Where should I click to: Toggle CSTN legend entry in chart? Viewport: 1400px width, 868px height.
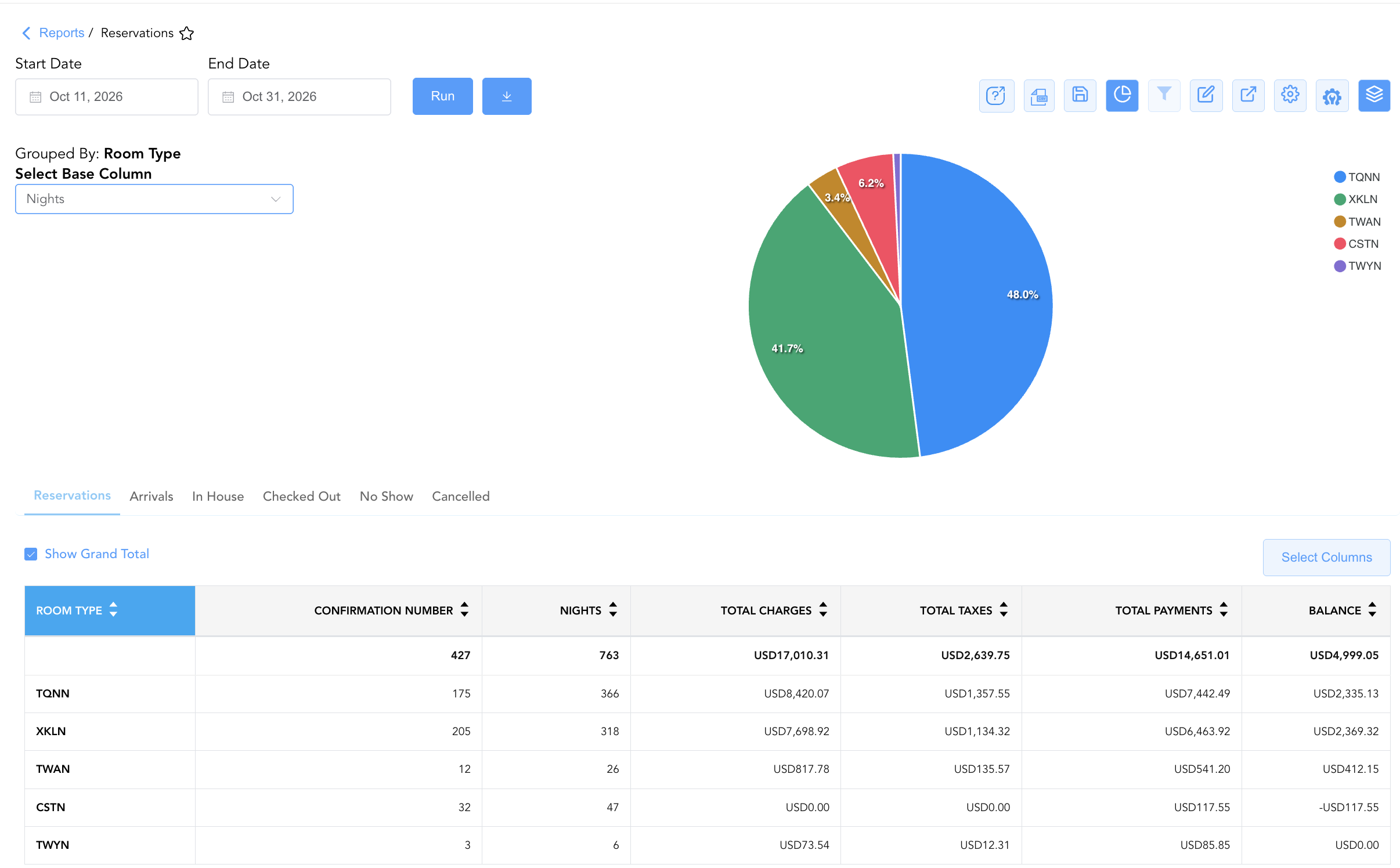(1356, 244)
